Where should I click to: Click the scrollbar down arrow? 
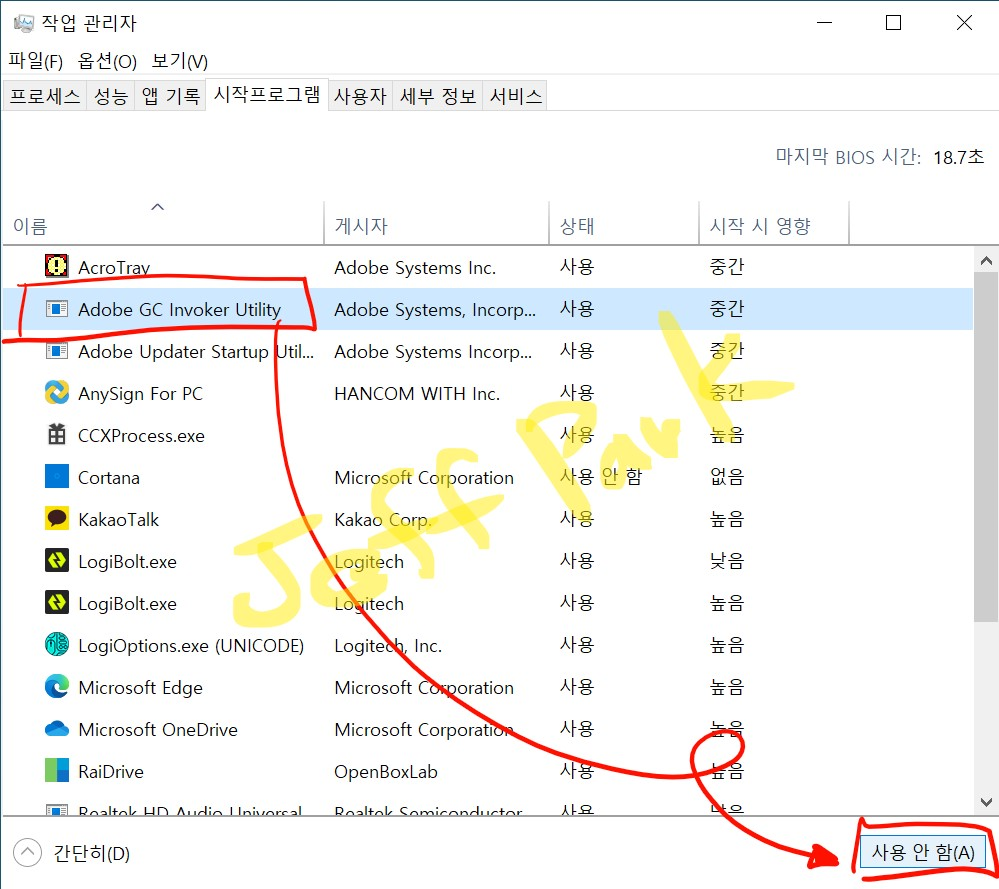(x=986, y=802)
